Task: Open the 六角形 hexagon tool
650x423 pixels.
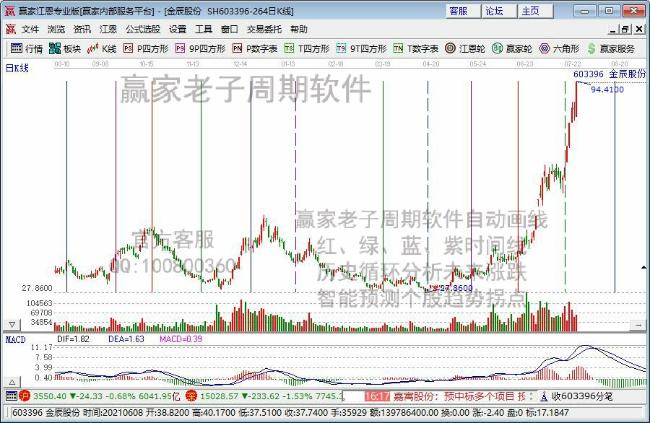Action: click(x=559, y=49)
